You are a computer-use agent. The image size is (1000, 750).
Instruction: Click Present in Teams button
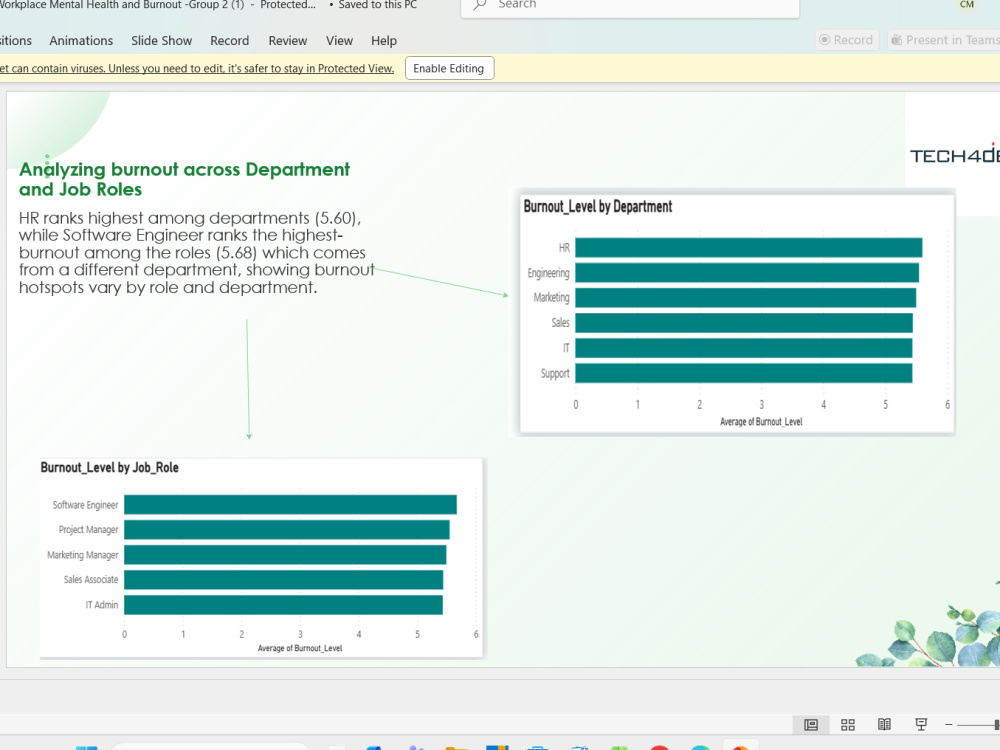click(945, 40)
